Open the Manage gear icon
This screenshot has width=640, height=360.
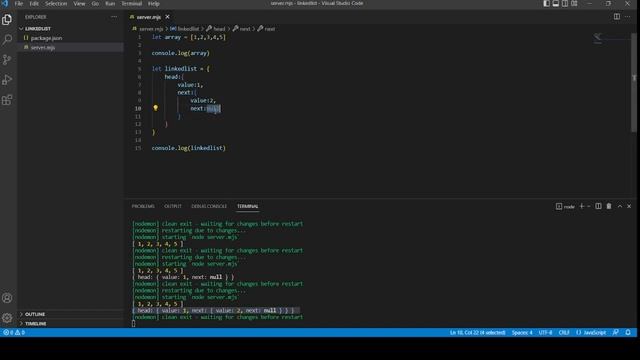pos(7,318)
